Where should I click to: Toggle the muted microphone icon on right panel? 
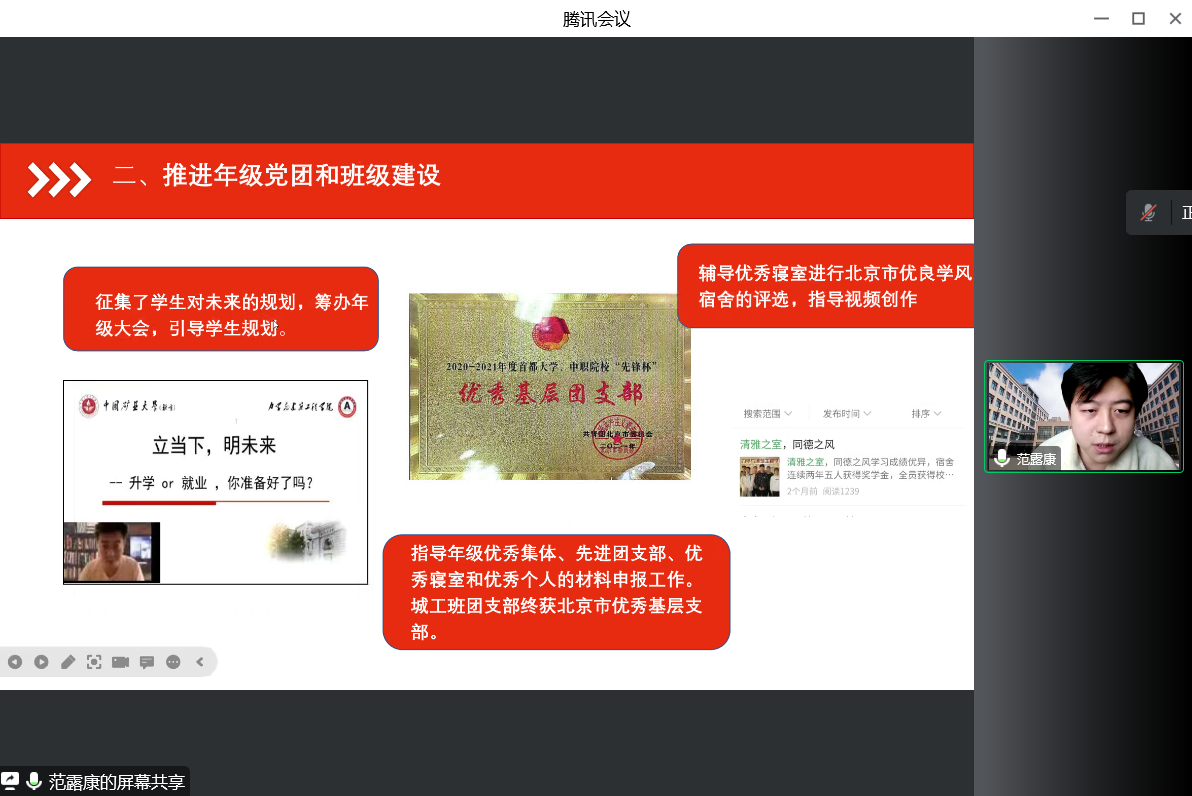coord(1149,212)
